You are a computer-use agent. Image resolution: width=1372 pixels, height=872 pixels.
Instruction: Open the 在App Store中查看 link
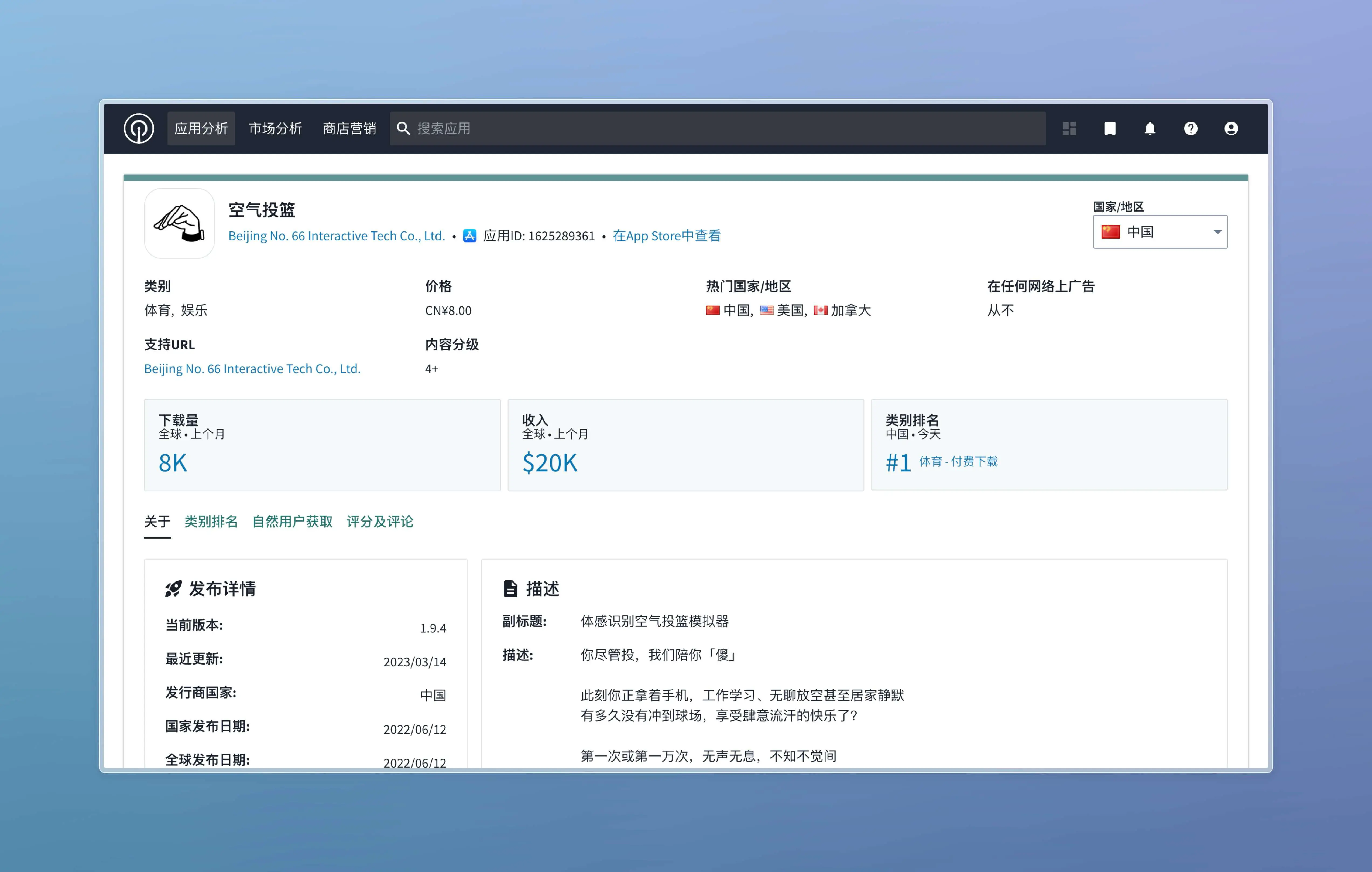[667, 236]
